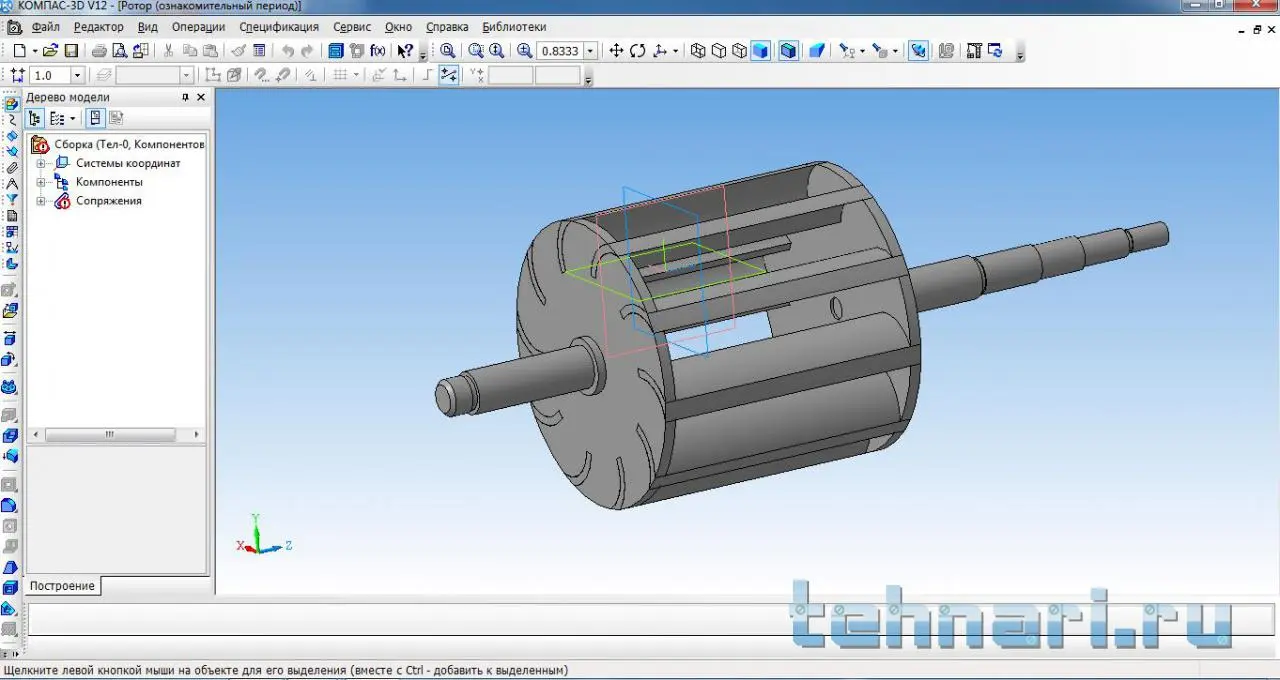Cut selection with the scissors icon

168,50
